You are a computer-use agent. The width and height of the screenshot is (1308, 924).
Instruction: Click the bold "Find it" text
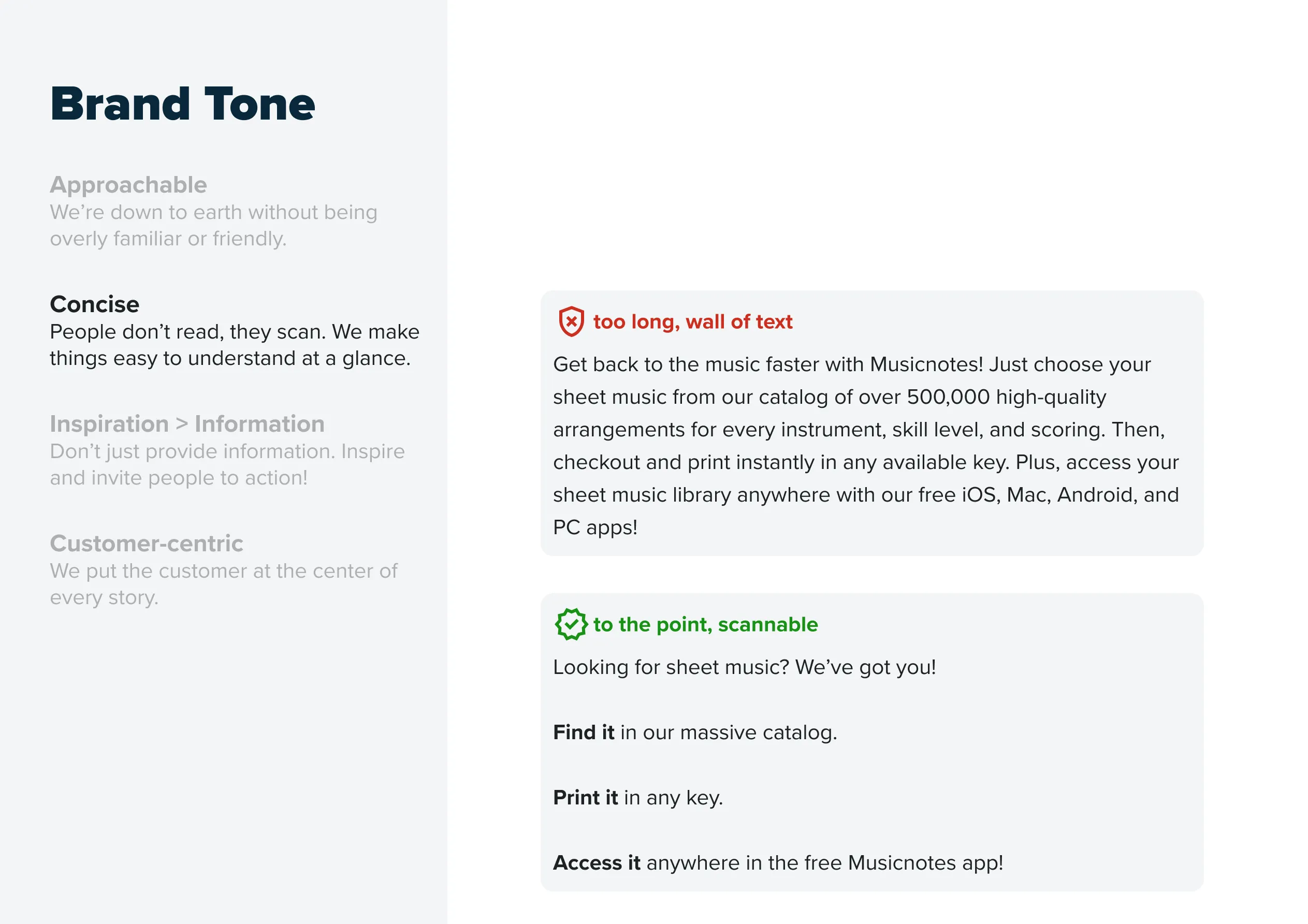pyautogui.click(x=584, y=732)
